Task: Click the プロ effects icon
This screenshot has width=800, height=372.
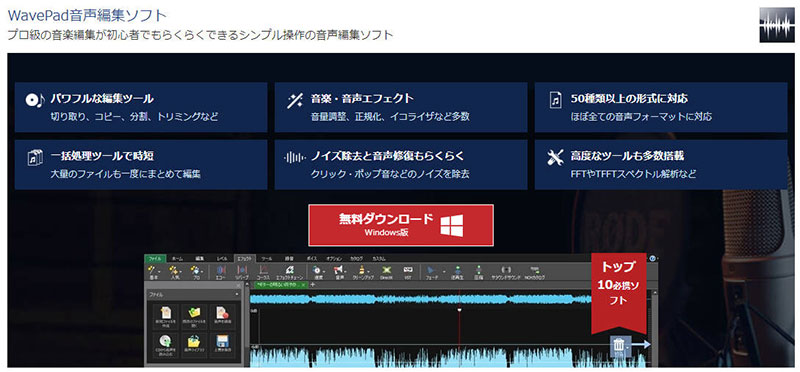Action: click(x=194, y=271)
